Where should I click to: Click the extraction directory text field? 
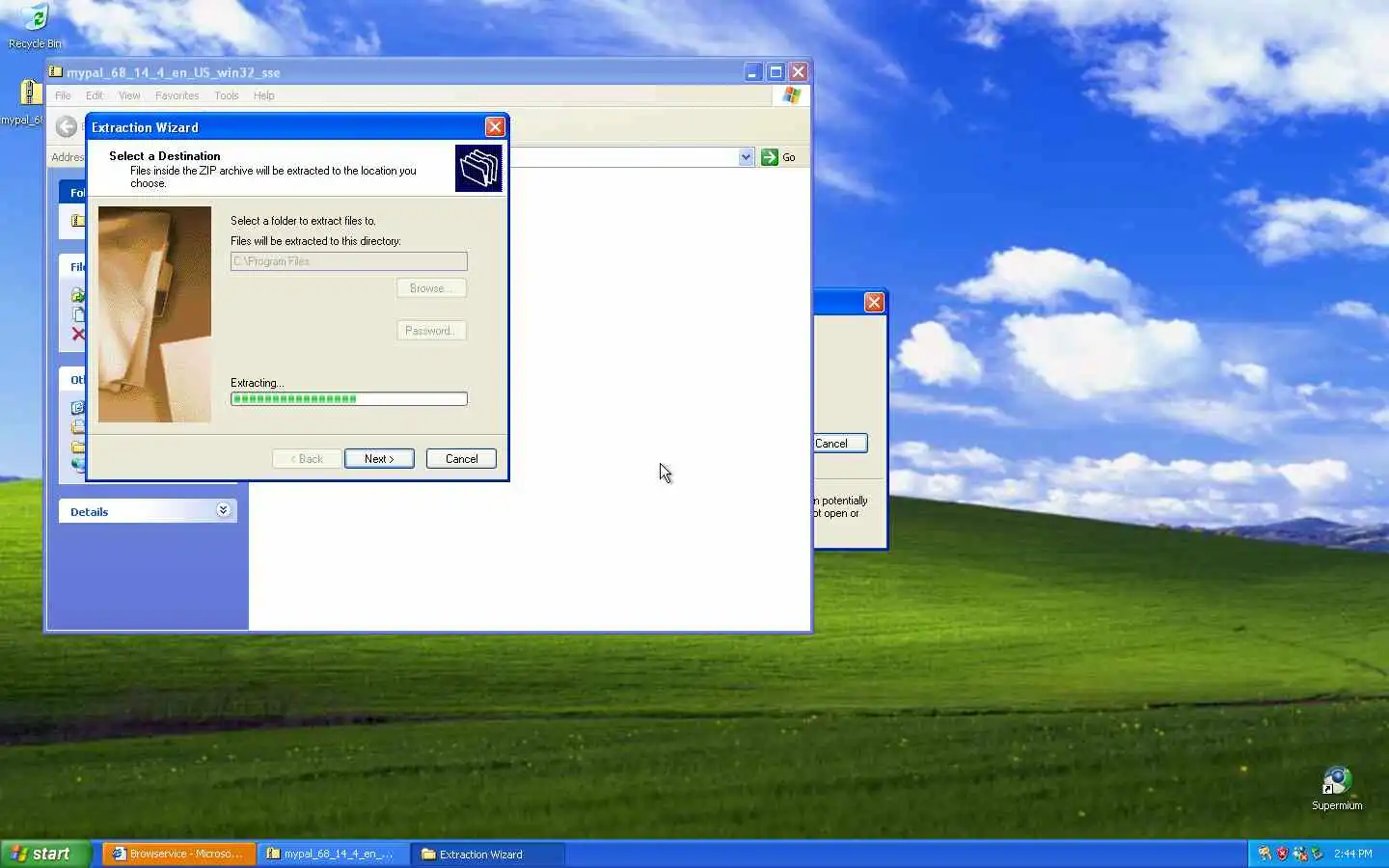click(349, 261)
